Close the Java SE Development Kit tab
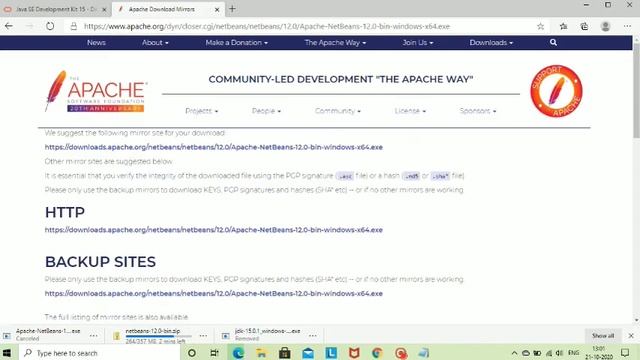 (x=104, y=9)
